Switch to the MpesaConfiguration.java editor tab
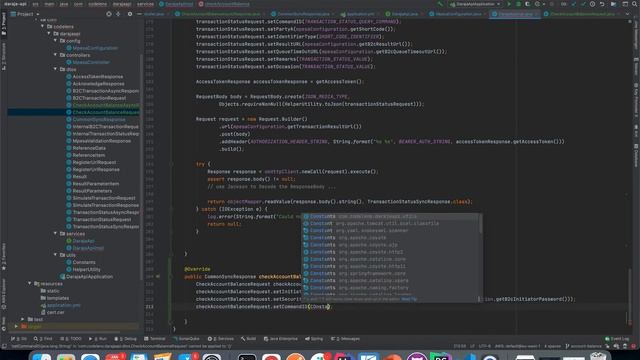The height and width of the screenshot is (360, 640). click(457, 14)
